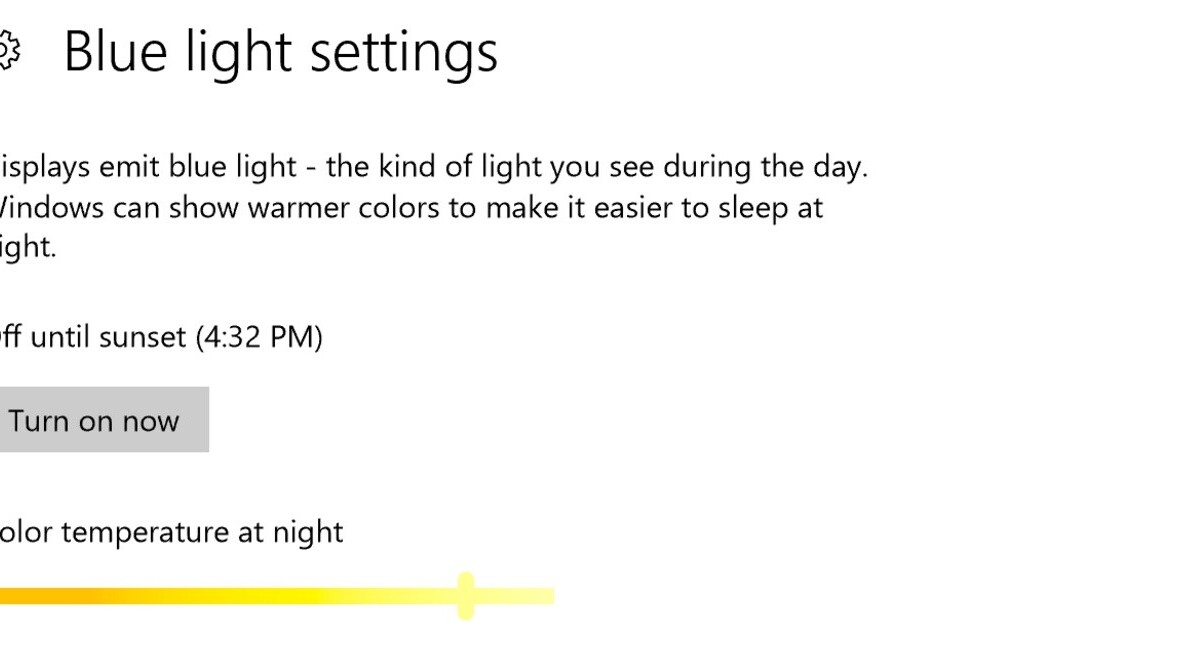The height and width of the screenshot is (672, 1195).
Task: Click the "emit blue light" description line
Action: click(430, 166)
